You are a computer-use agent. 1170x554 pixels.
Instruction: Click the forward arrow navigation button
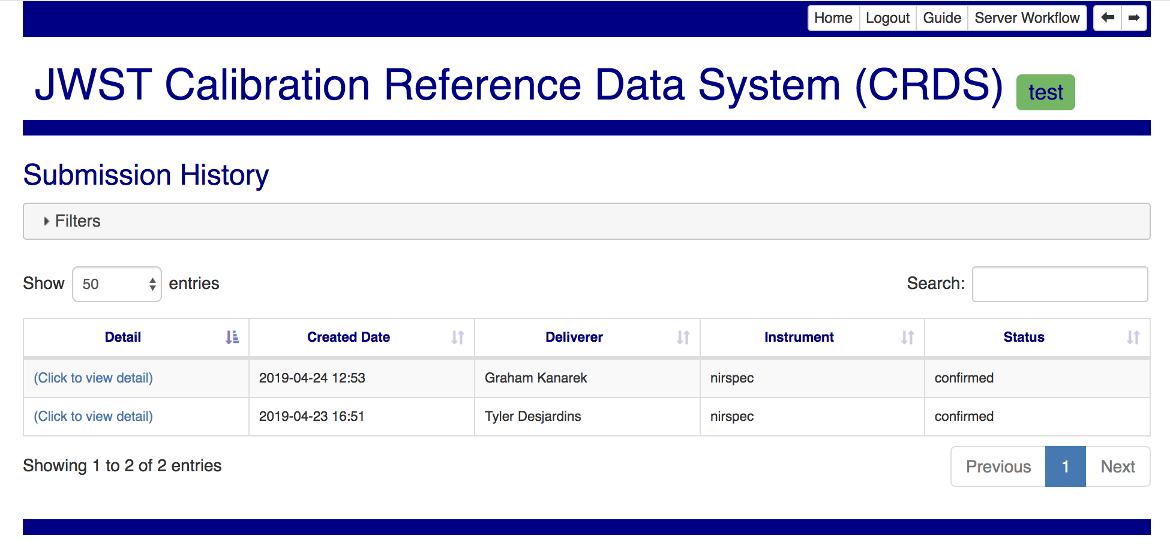pos(1133,18)
